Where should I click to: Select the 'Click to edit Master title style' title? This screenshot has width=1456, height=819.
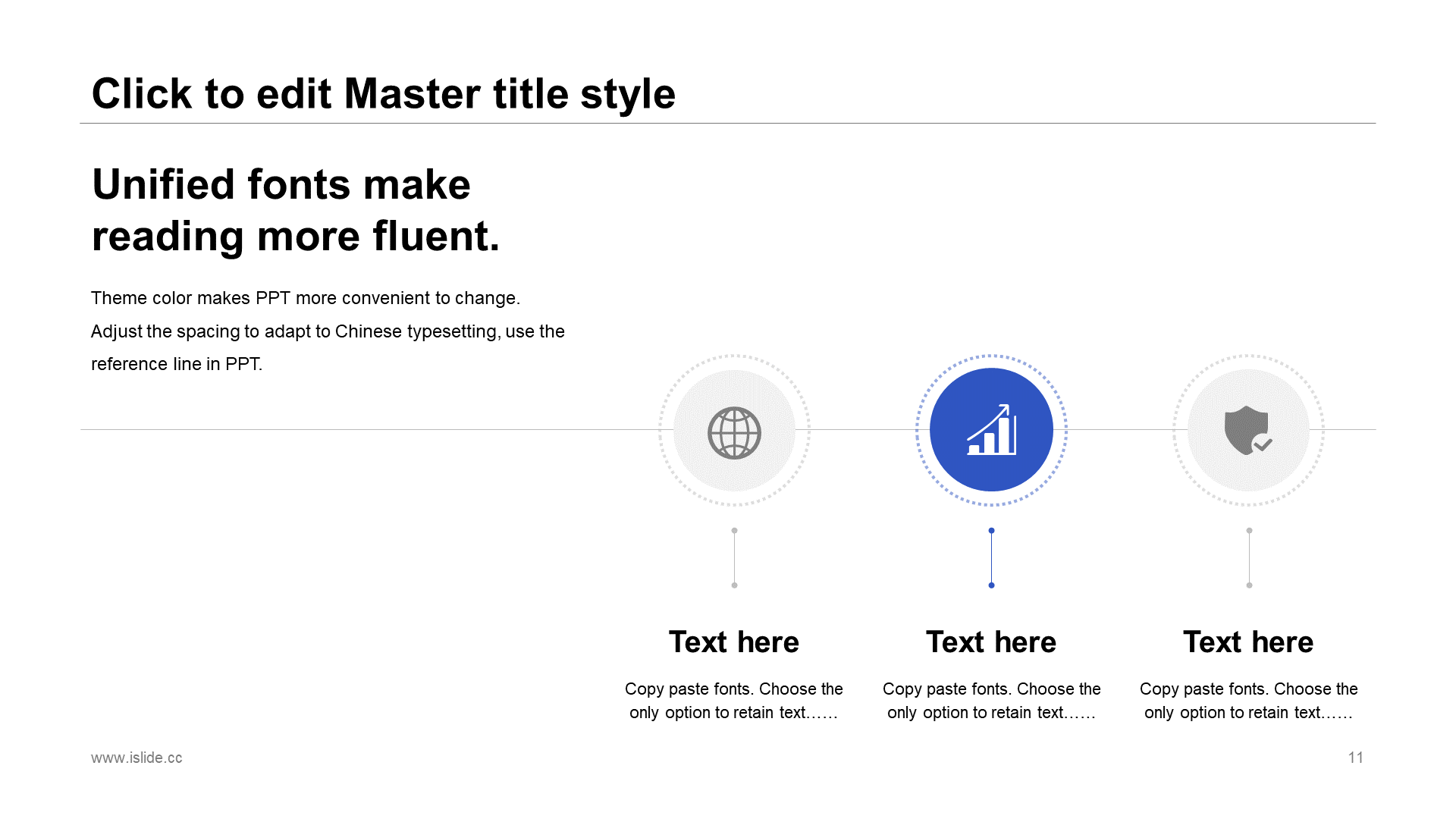[383, 94]
